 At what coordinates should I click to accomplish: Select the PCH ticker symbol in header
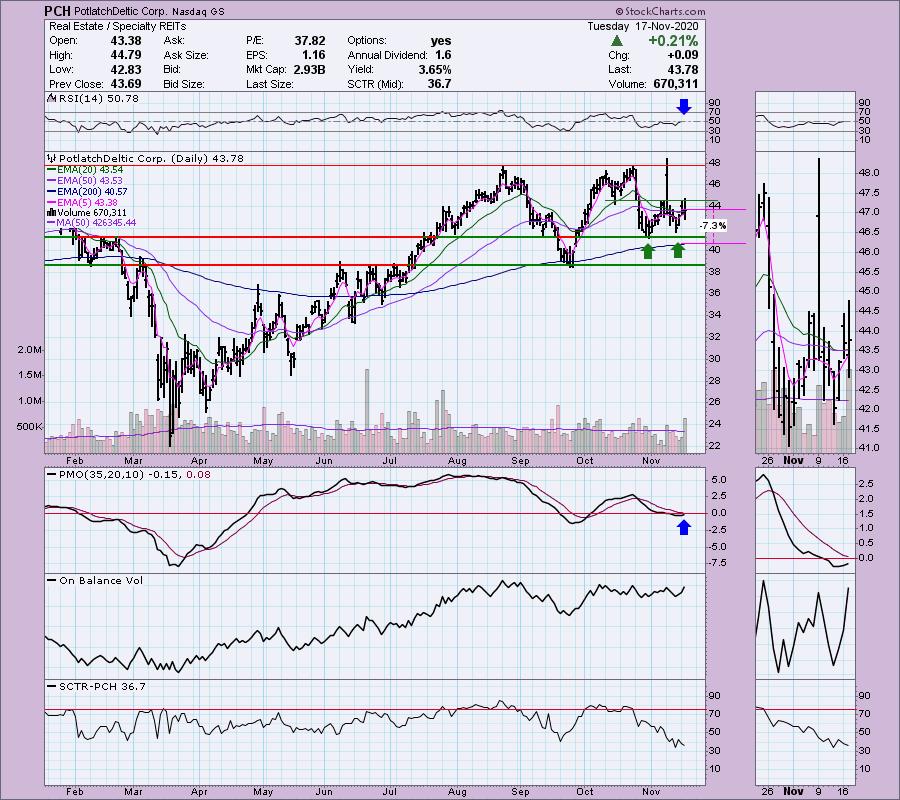[58, 11]
